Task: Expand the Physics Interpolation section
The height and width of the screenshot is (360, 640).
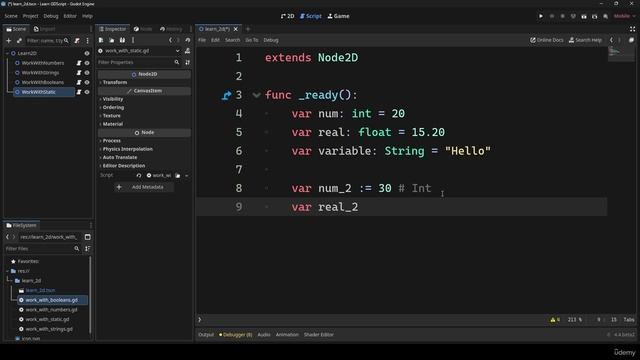Action: coord(127,149)
